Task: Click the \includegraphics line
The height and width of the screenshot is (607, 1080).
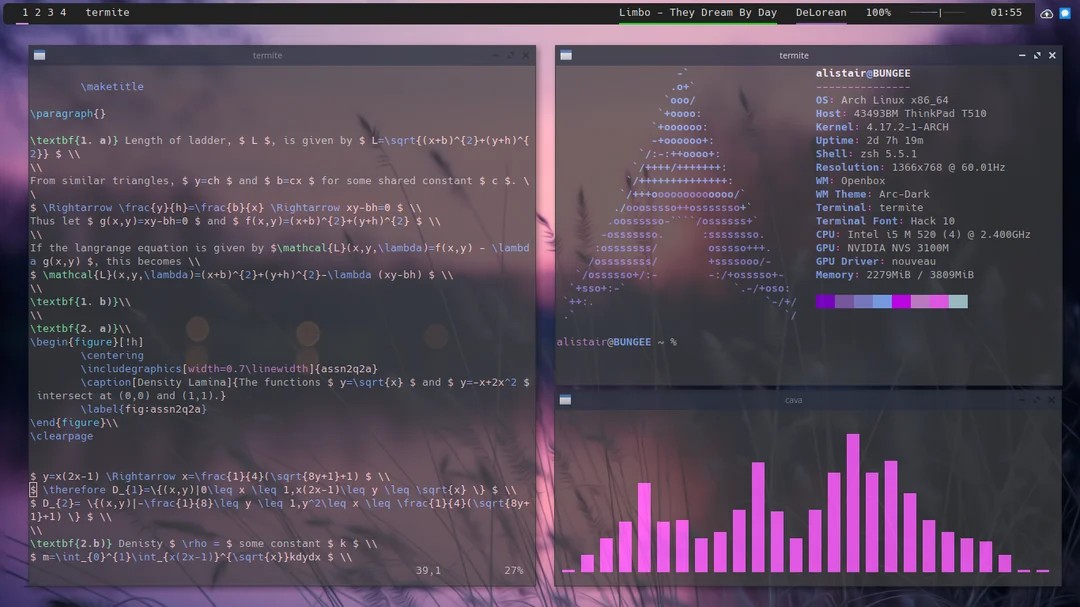Action: point(229,369)
